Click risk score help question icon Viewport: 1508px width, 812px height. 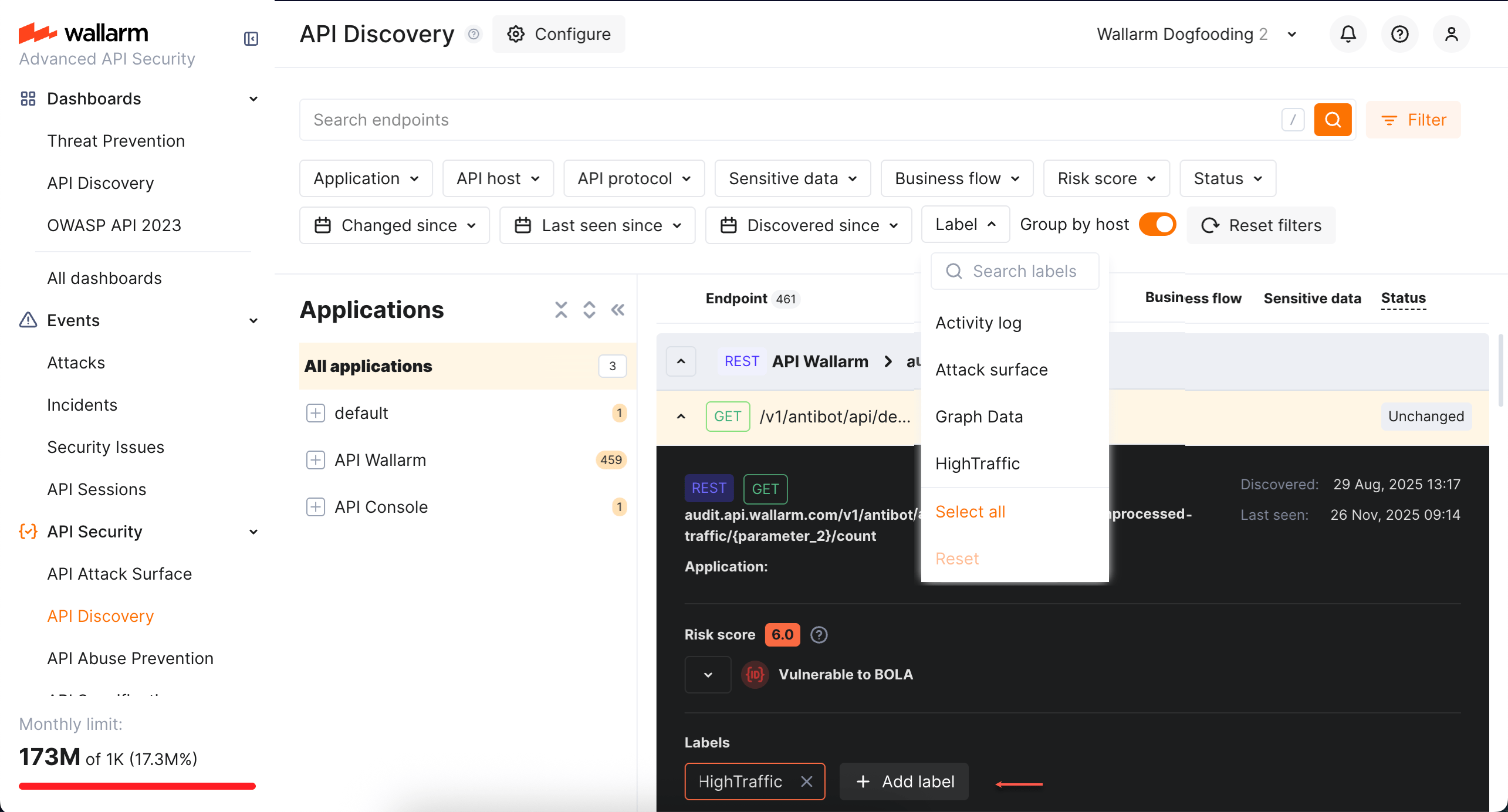pyautogui.click(x=819, y=635)
